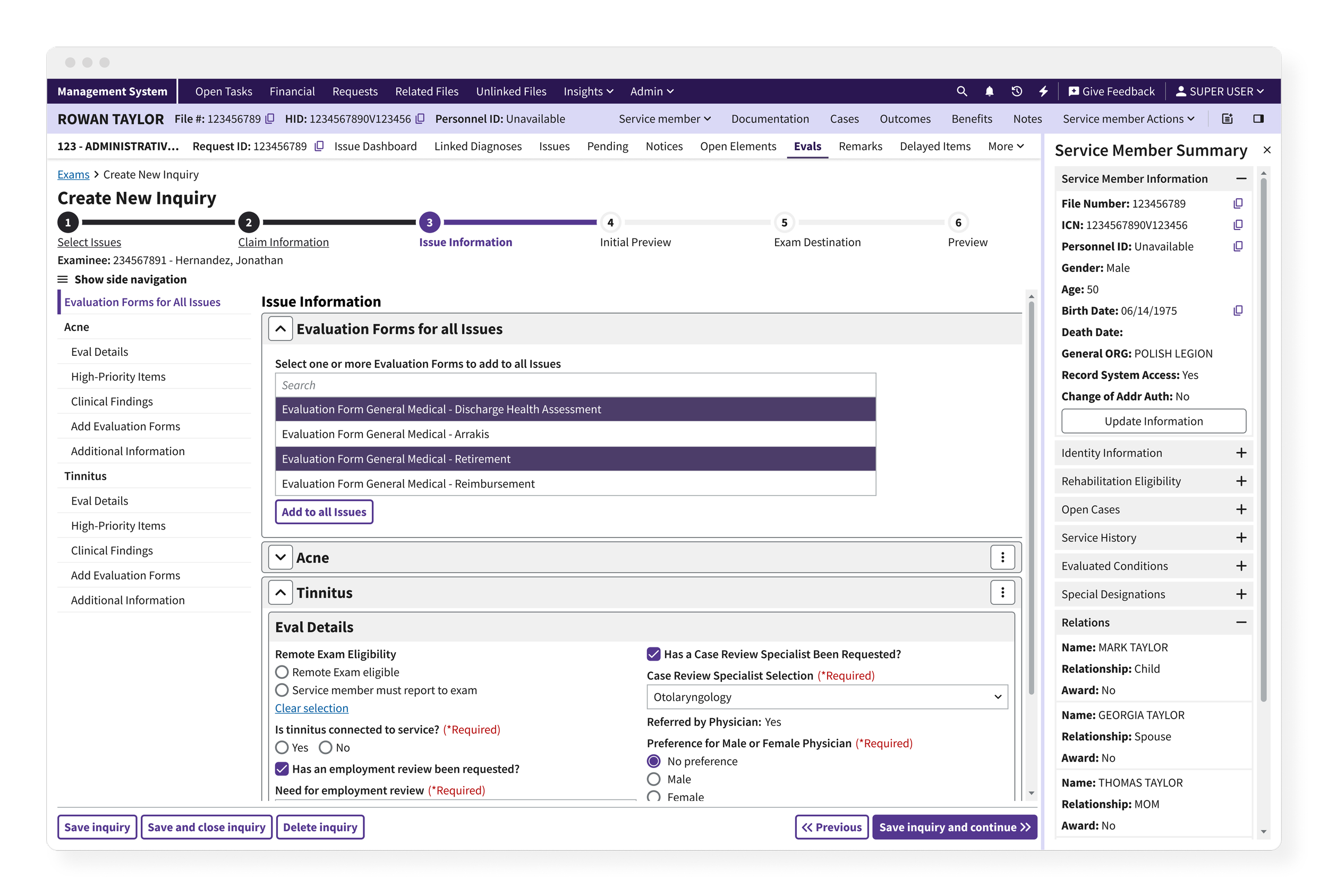Choose No for tinnitus connected to service
The width and height of the screenshot is (1328, 896).
tap(325, 748)
